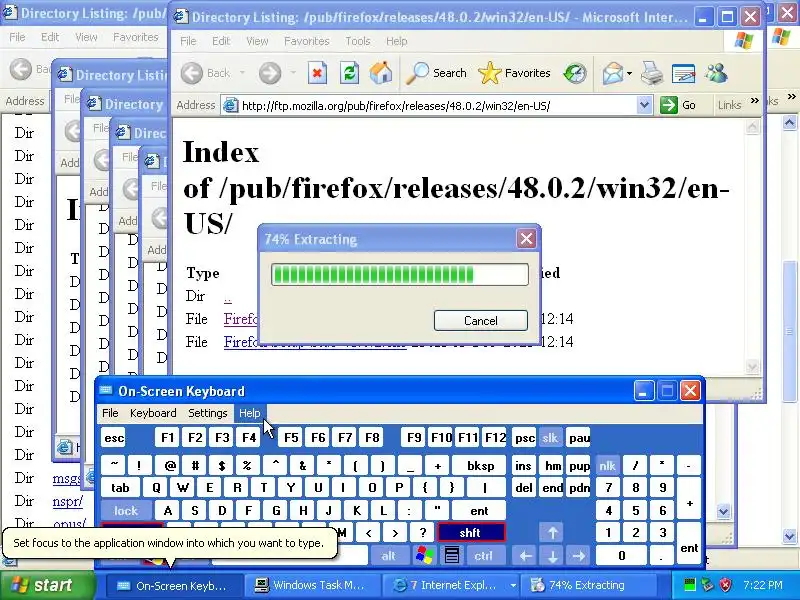
Task: Open the View menu in front IE window
Action: click(257, 41)
